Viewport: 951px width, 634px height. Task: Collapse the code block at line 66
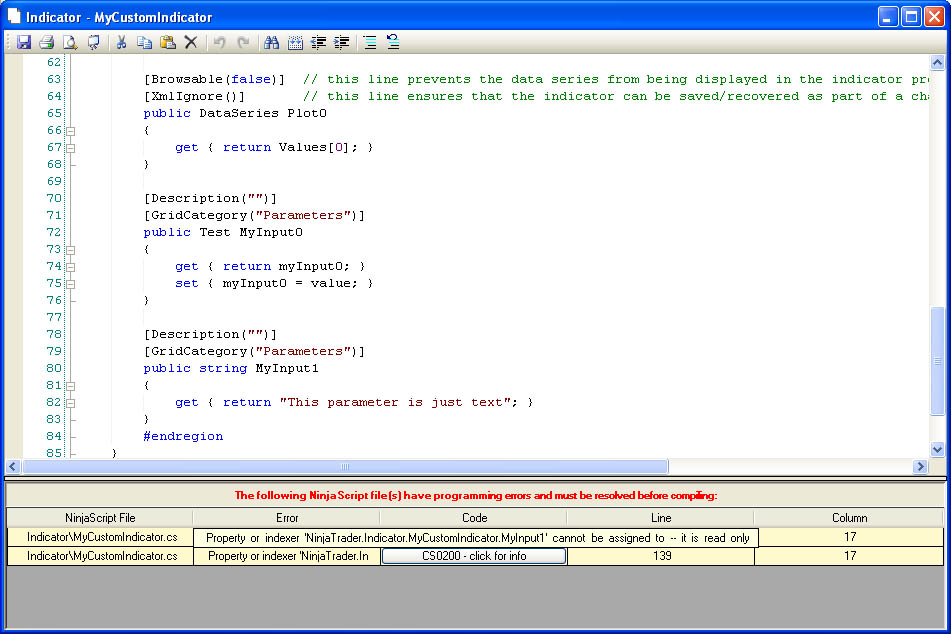pos(71,131)
